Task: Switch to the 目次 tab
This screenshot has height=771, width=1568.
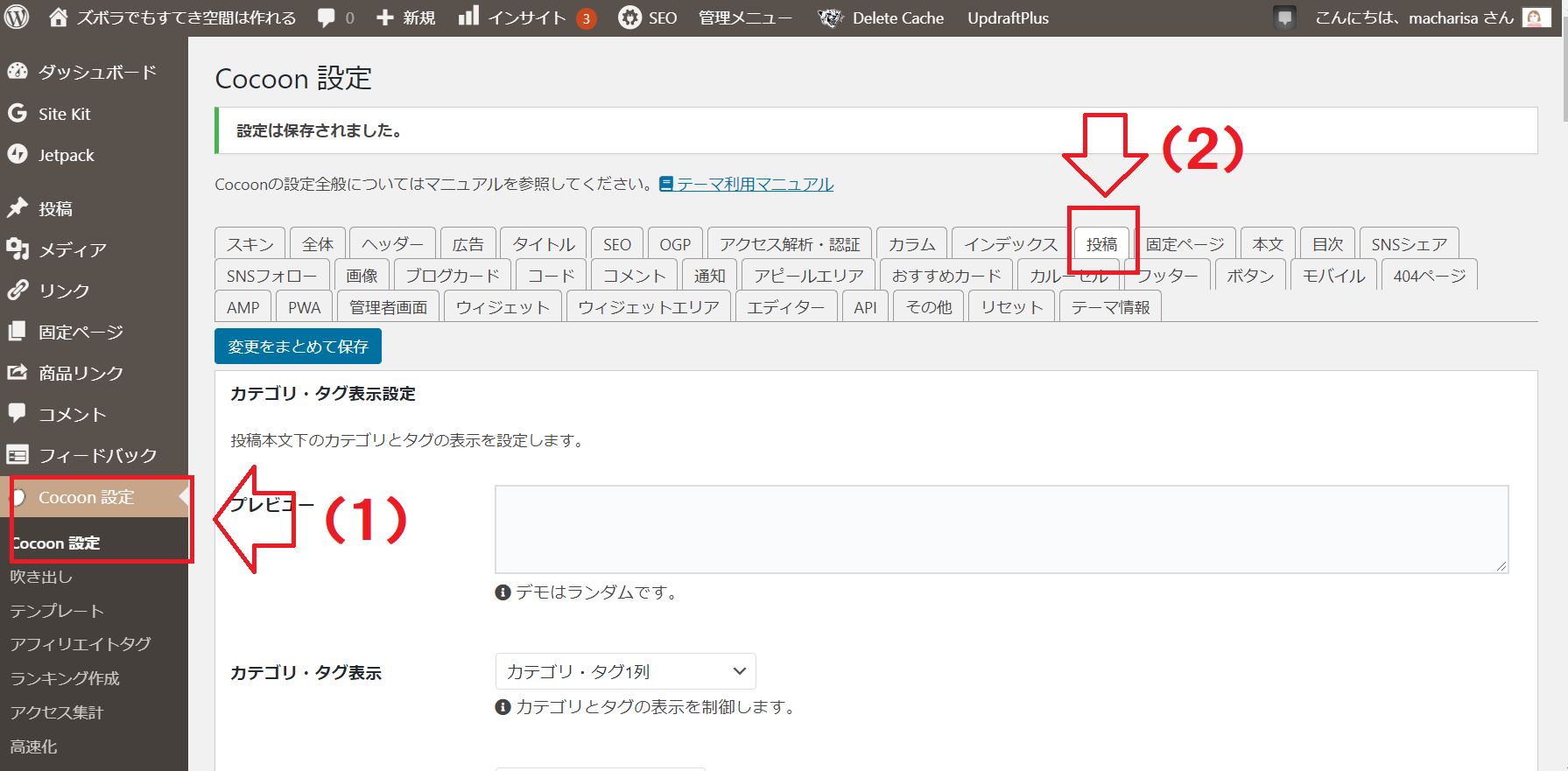Action: pyautogui.click(x=1327, y=244)
